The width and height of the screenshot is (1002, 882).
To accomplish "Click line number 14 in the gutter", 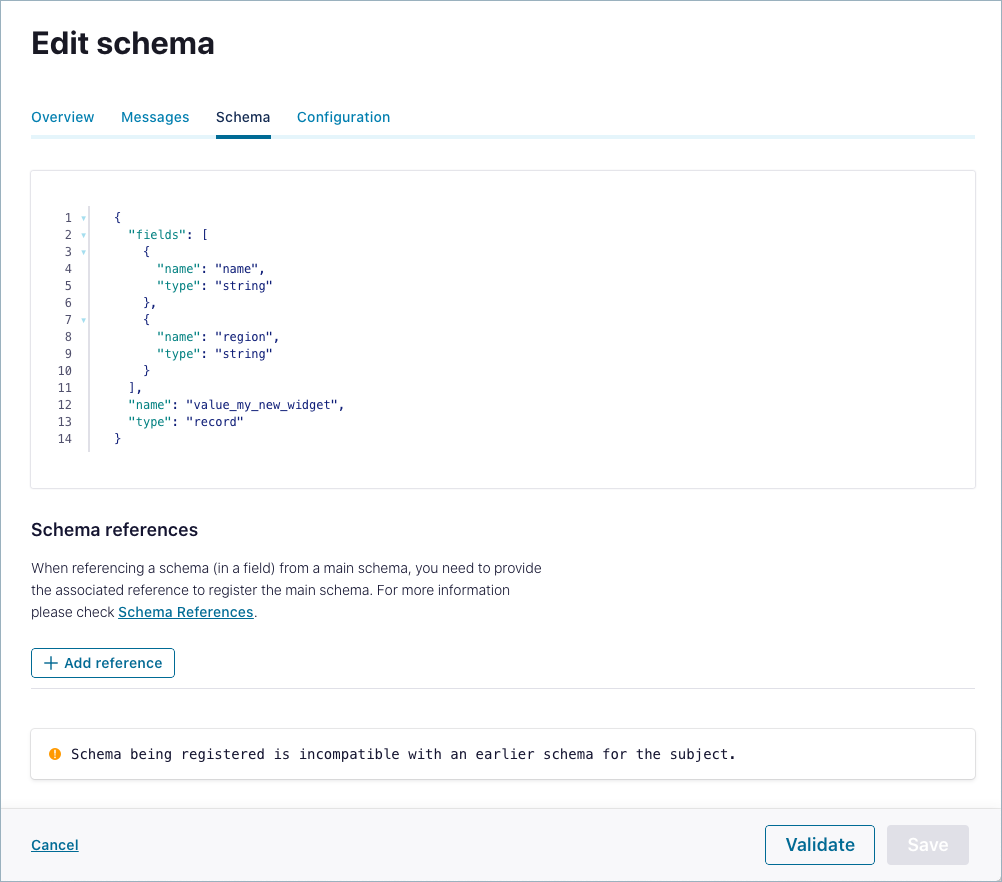I will (x=64, y=439).
